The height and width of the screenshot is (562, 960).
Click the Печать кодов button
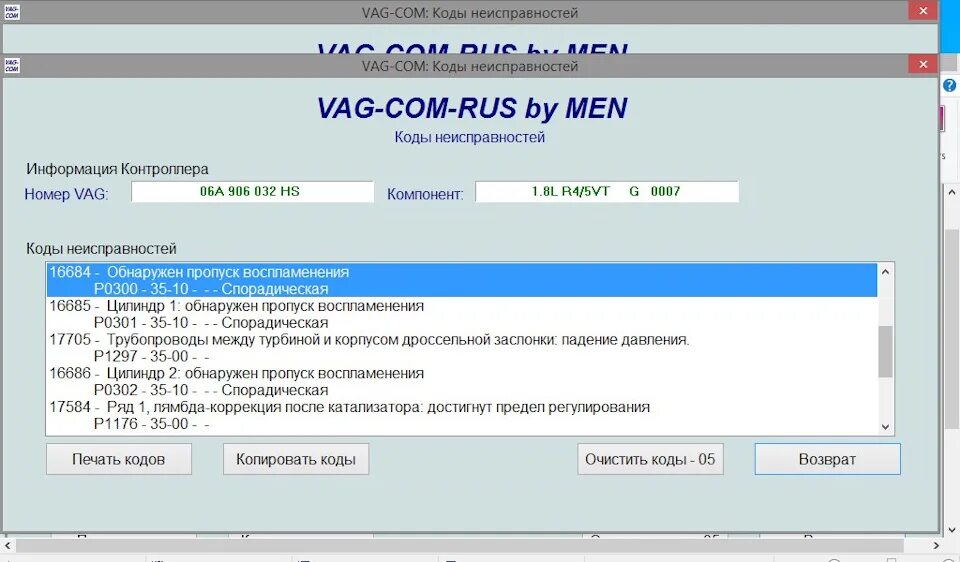(x=119, y=459)
